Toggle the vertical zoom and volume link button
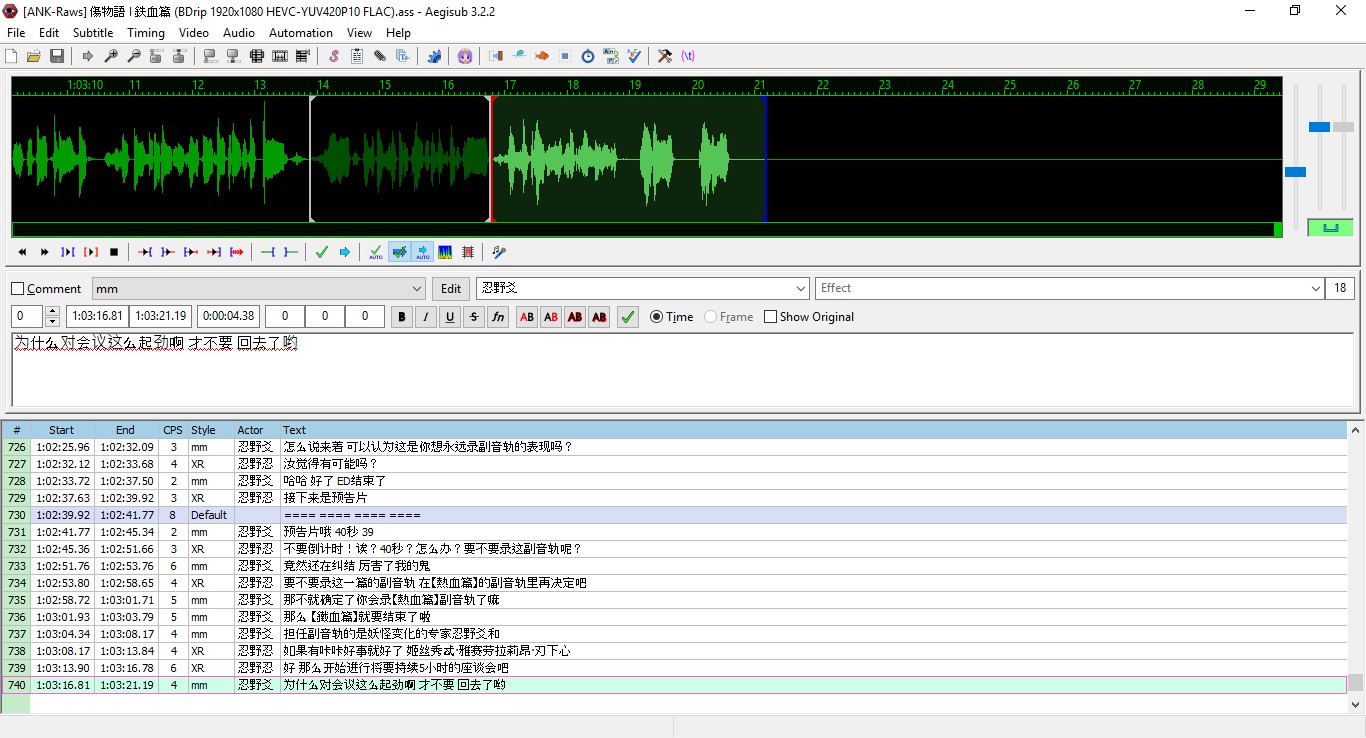Screen dimensions: 1366x738 click(x=1330, y=228)
